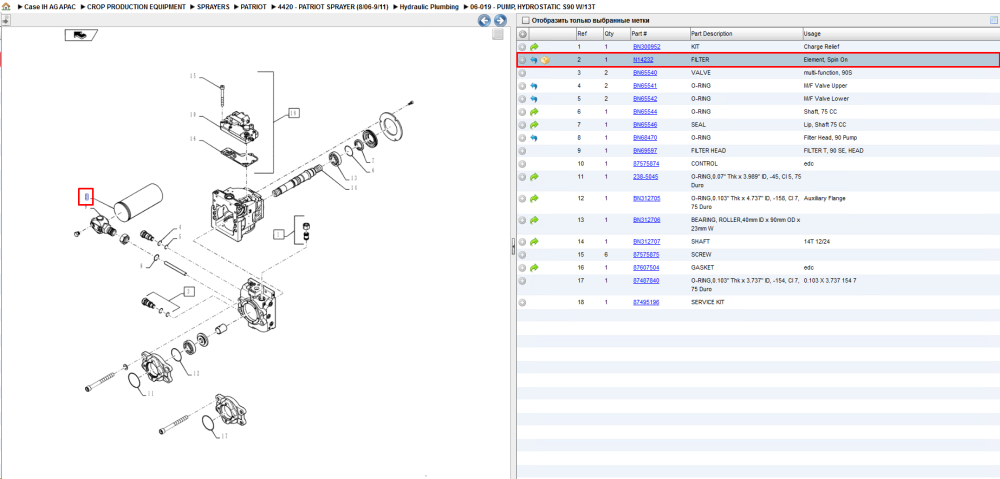Screen dimensions: 1000x479
Task: Select 'multi-function, 90S' usage cell
Action: (x=827, y=73)
